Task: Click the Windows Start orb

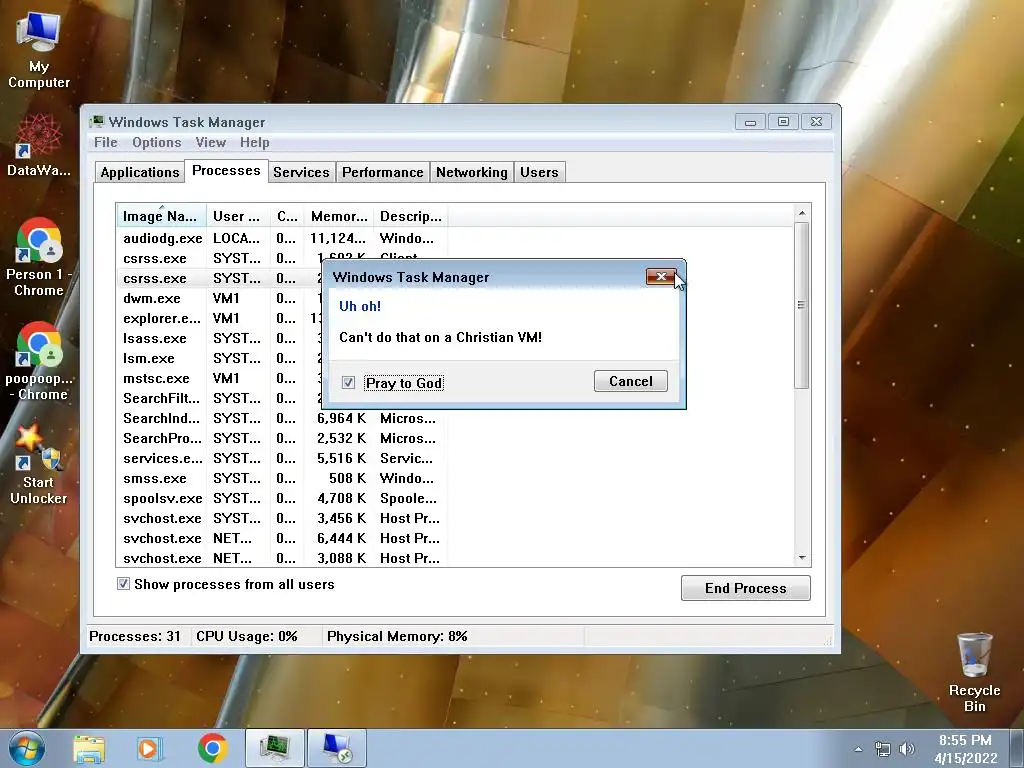Action: tap(27, 748)
